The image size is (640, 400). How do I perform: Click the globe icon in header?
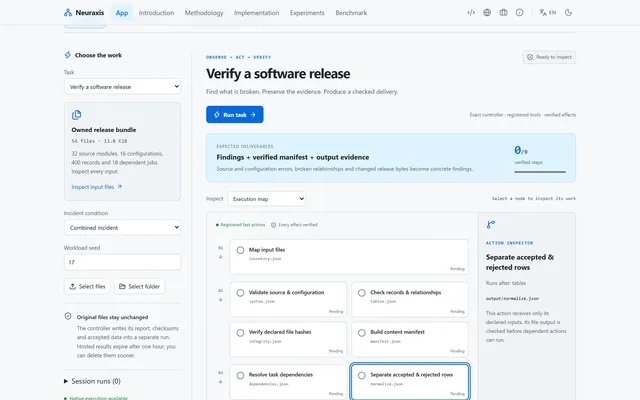[487, 13]
